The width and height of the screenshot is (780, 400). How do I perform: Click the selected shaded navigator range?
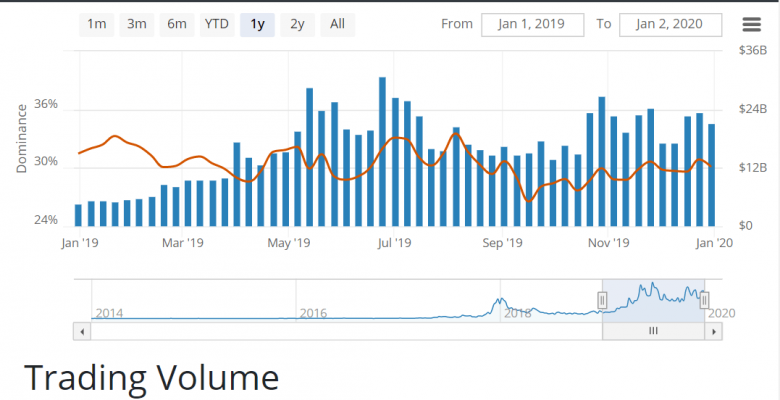(x=653, y=300)
